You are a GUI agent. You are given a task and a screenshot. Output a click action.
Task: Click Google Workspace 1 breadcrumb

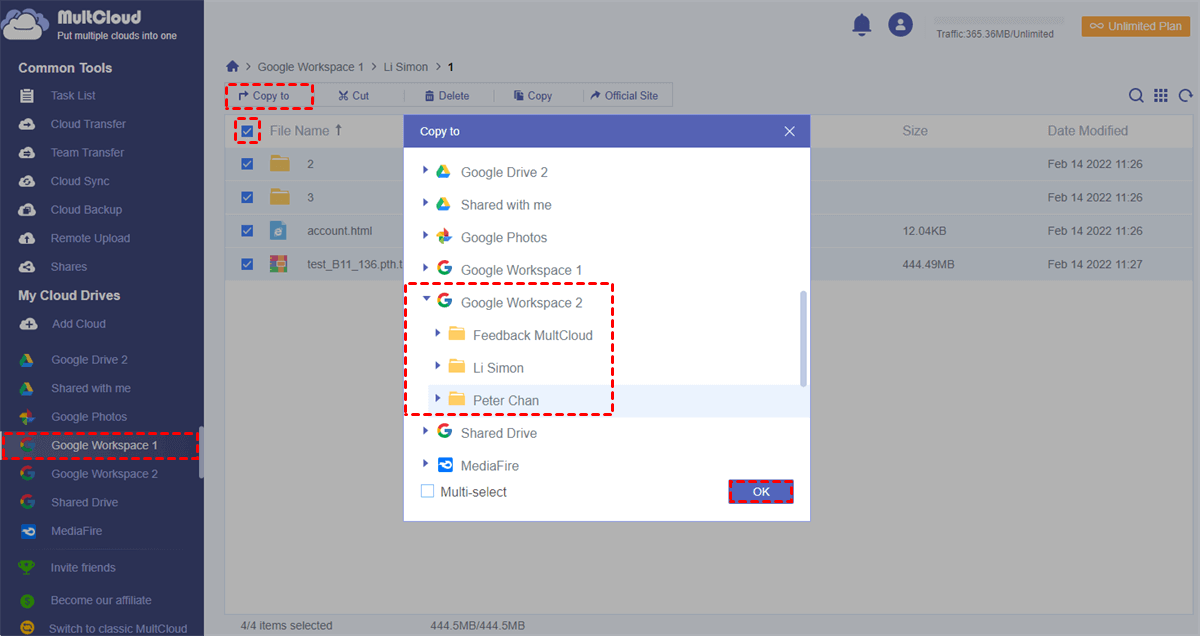pyautogui.click(x=310, y=67)
